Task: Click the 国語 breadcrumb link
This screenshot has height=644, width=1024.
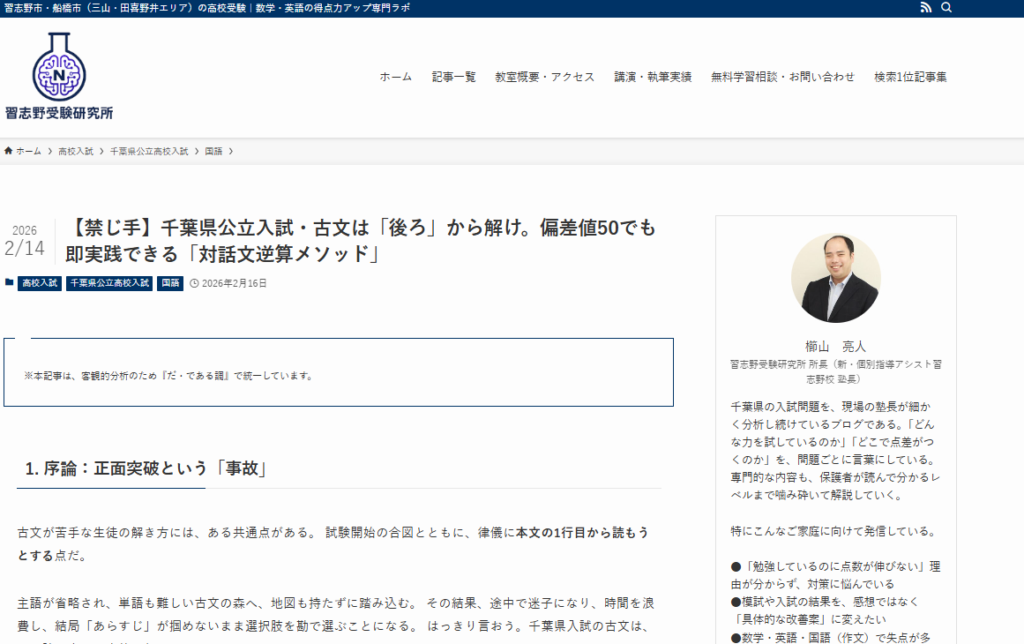Action: (x=214, y=151)
